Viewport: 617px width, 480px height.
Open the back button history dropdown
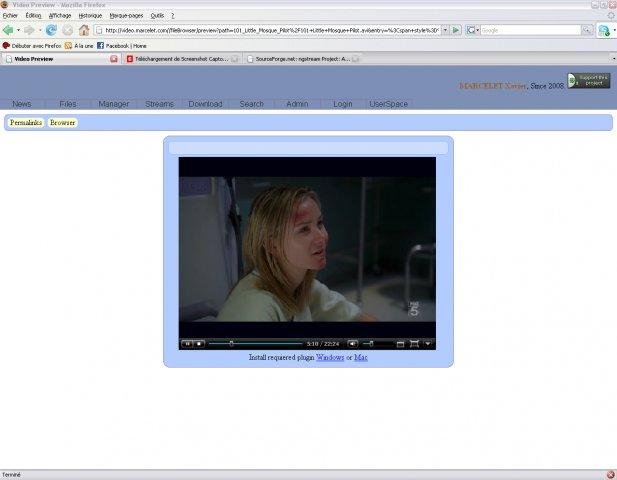click(18, 30)
